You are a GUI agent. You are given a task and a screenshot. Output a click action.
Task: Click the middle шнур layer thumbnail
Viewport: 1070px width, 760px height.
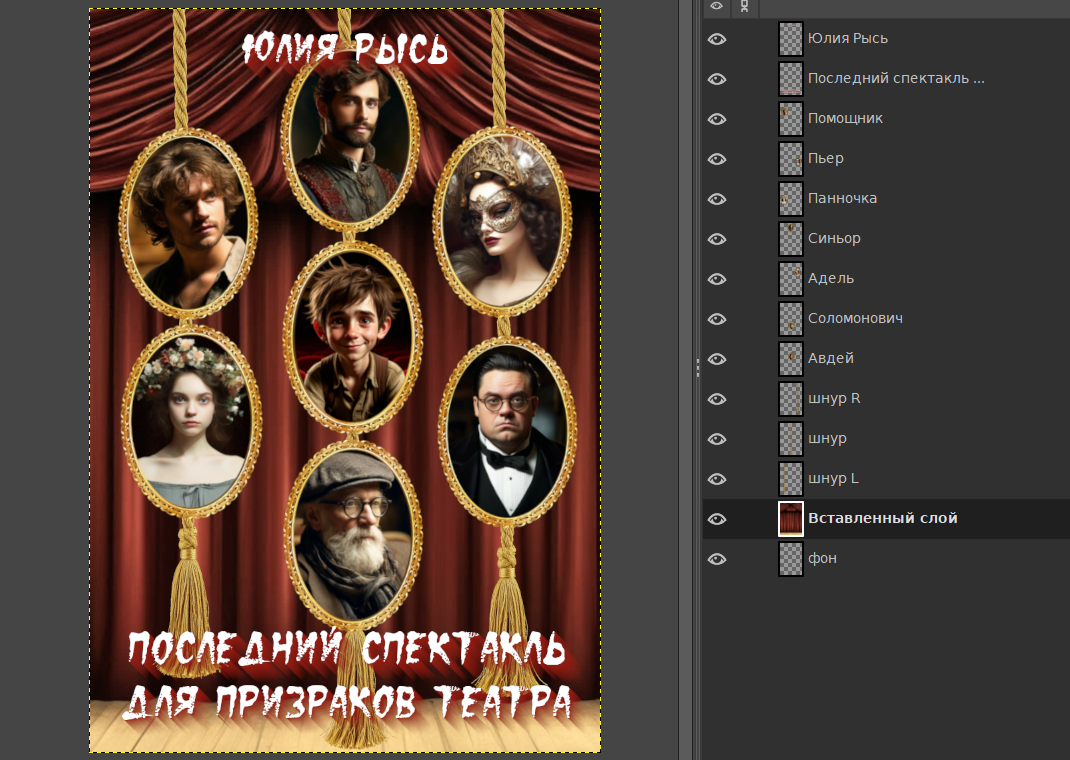791,439
